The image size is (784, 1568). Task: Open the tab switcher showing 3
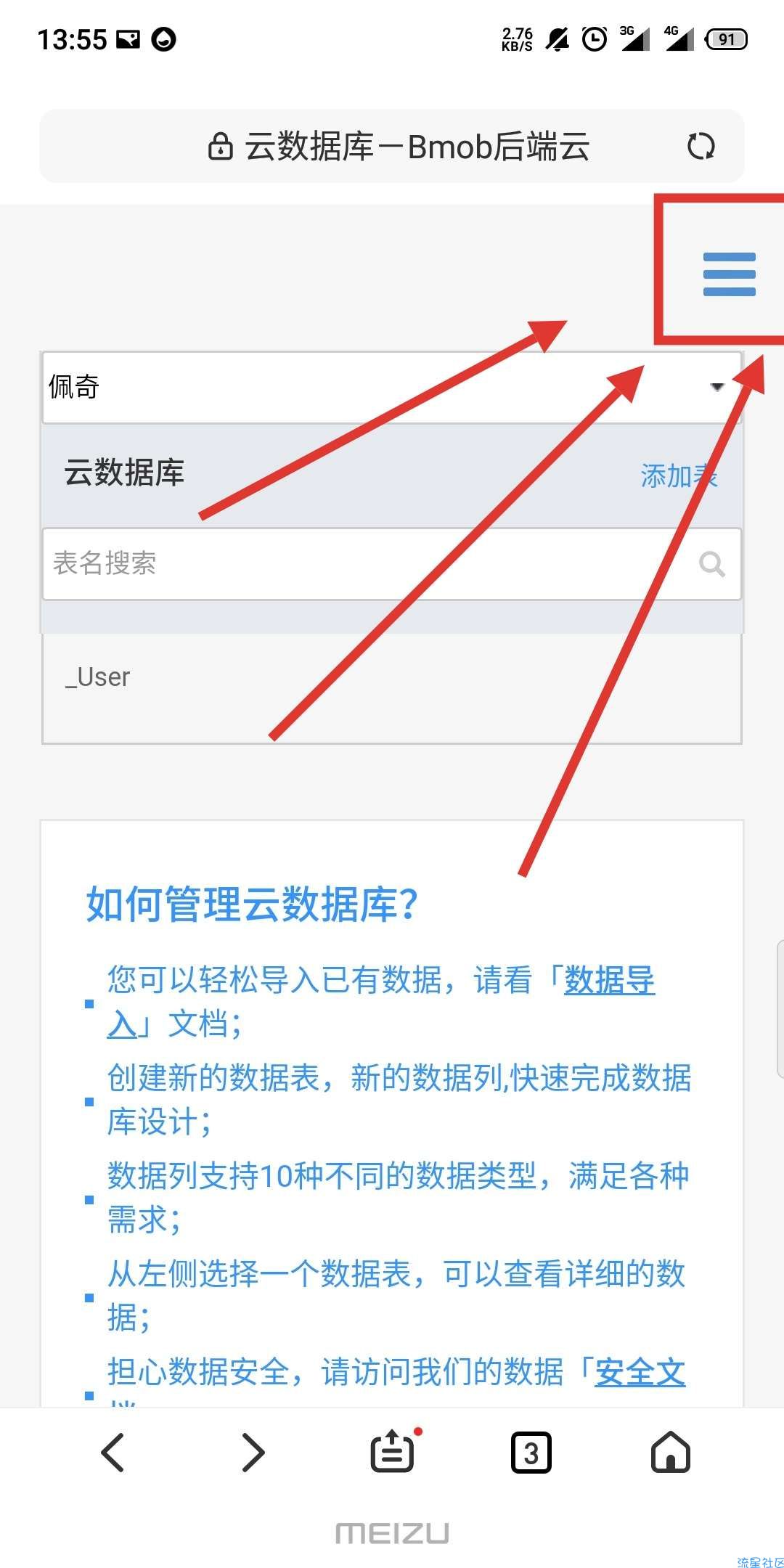click(531, 1452)
